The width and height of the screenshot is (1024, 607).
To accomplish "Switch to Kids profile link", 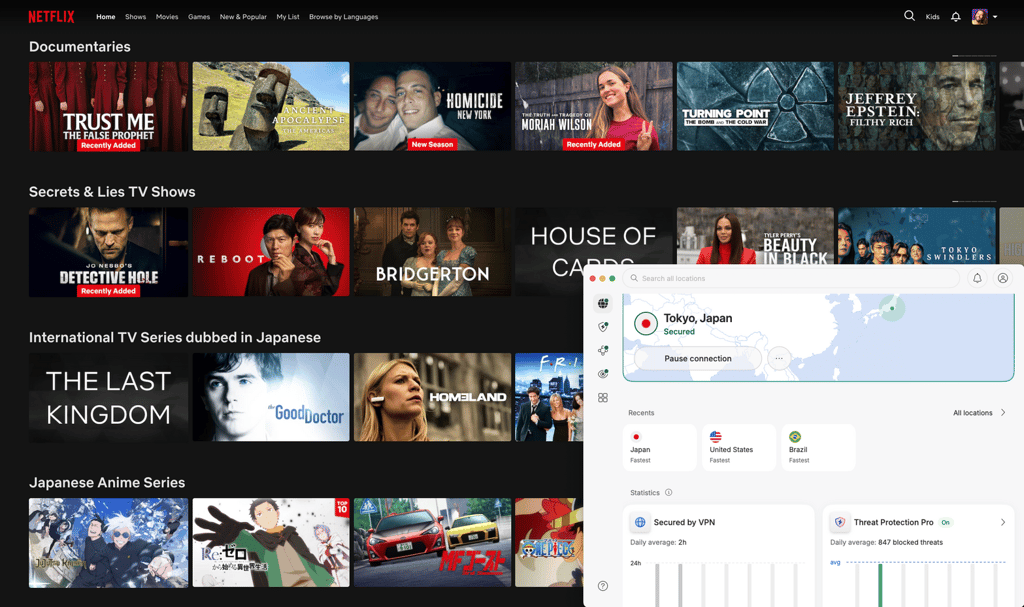I will (x=933, y=17).
